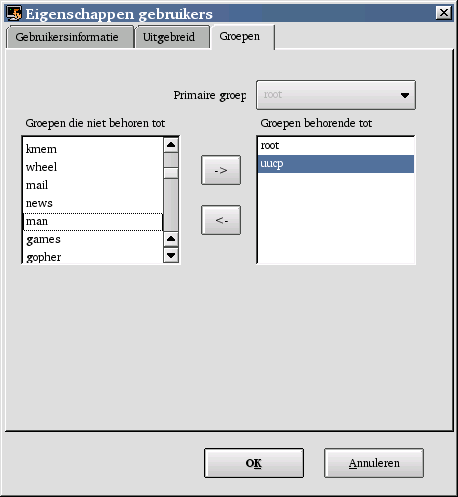This screenshot has width=458, height=497.
Task: Click the Annuleren button
Action: (x=374, y=463)
